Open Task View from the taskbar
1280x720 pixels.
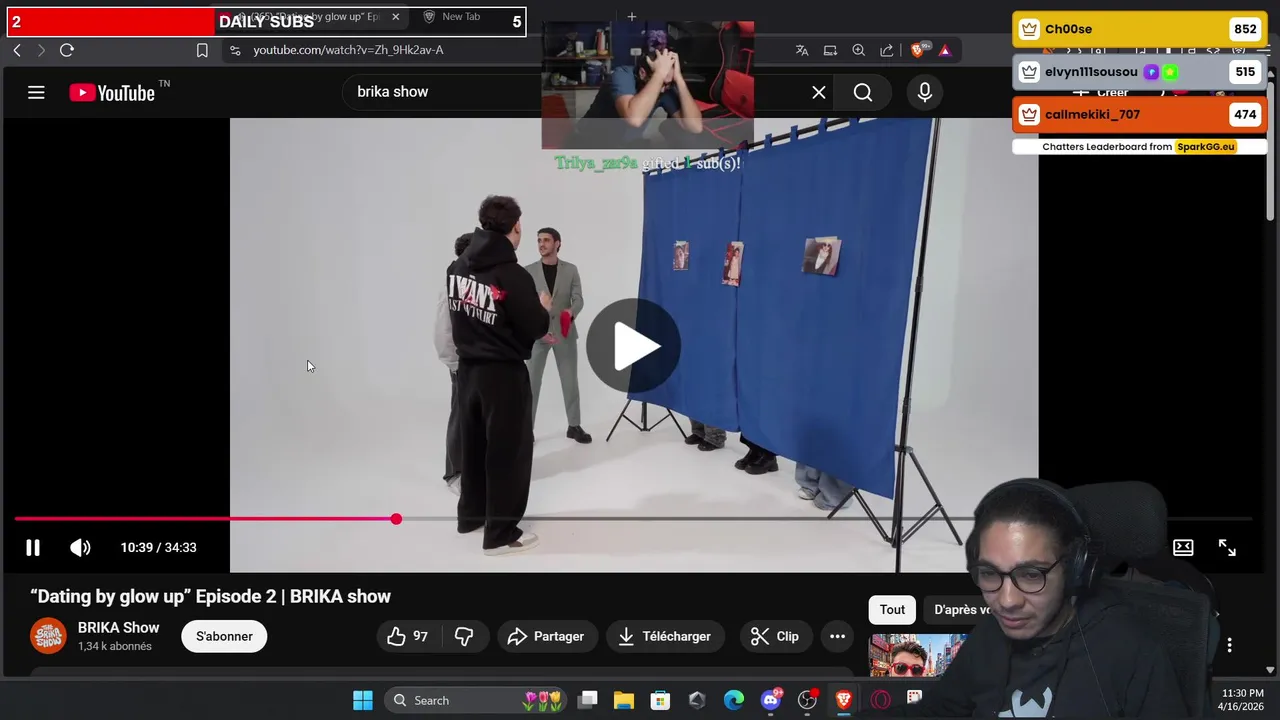588,701
